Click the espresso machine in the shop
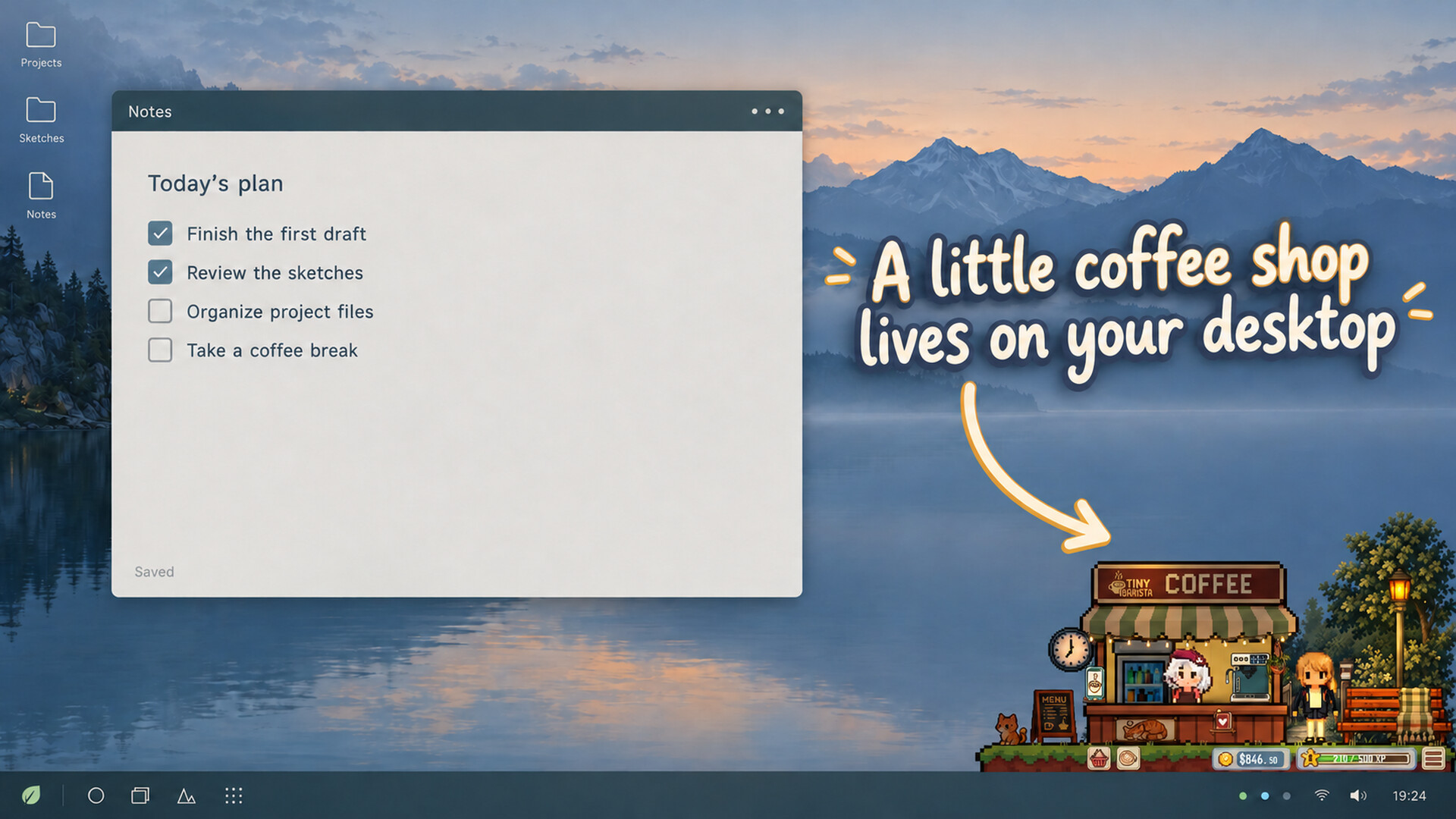 [x=1248, y=677]
